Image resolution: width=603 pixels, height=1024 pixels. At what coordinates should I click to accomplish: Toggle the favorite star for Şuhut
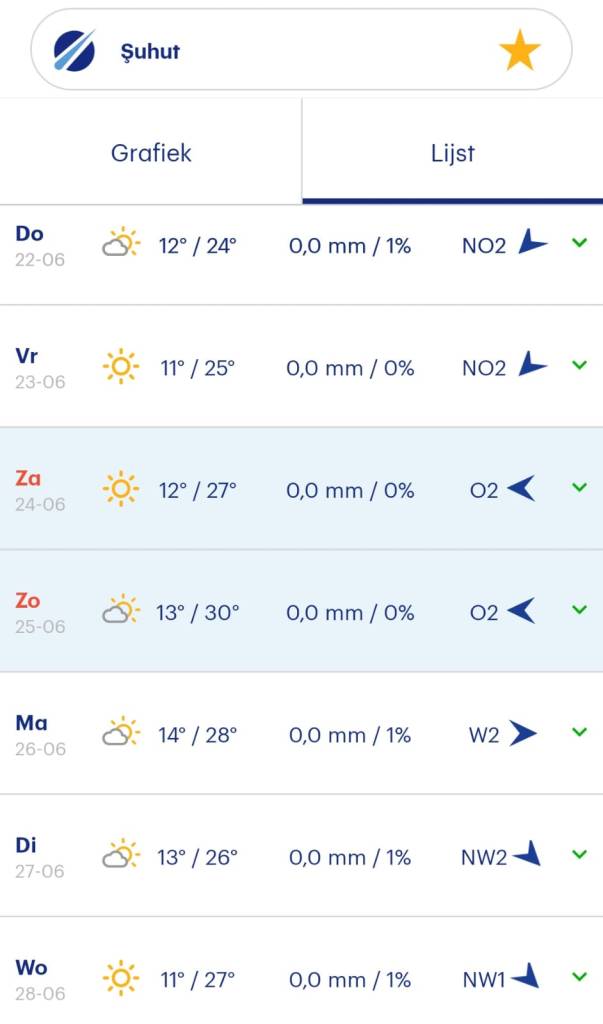pyautogui.click(x=519, y=50)
